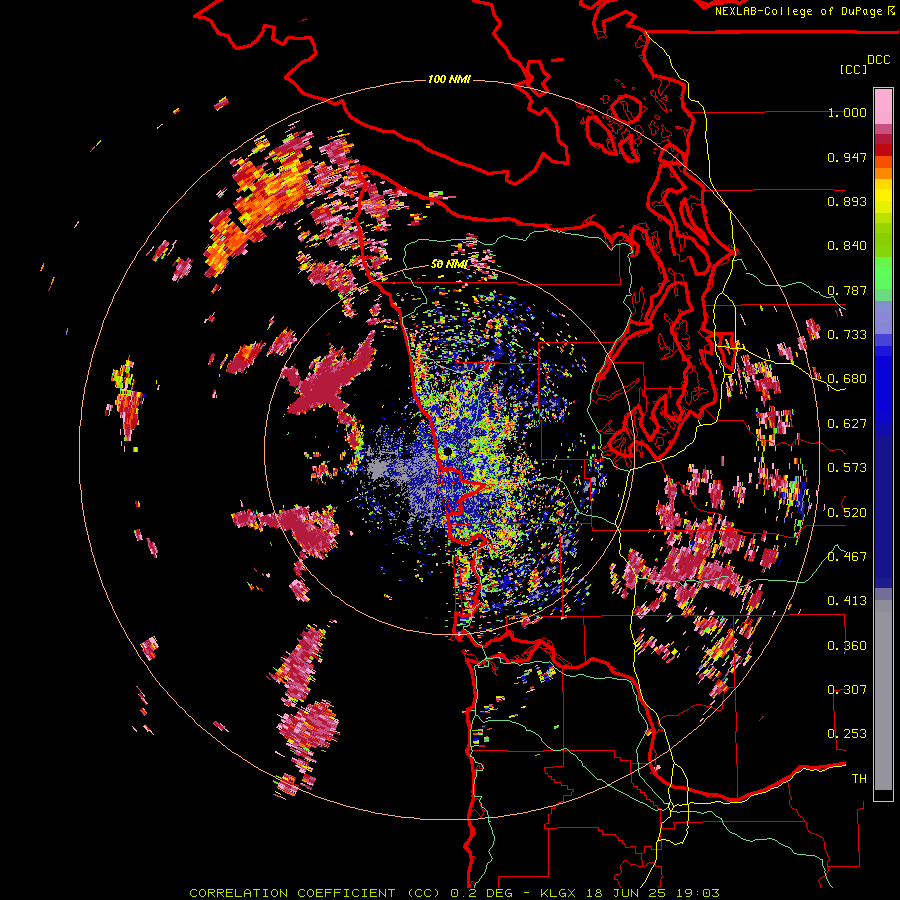The image size is (900, 900).
Task: Select the red swatch on the color bar
Action: click(883, 150)
